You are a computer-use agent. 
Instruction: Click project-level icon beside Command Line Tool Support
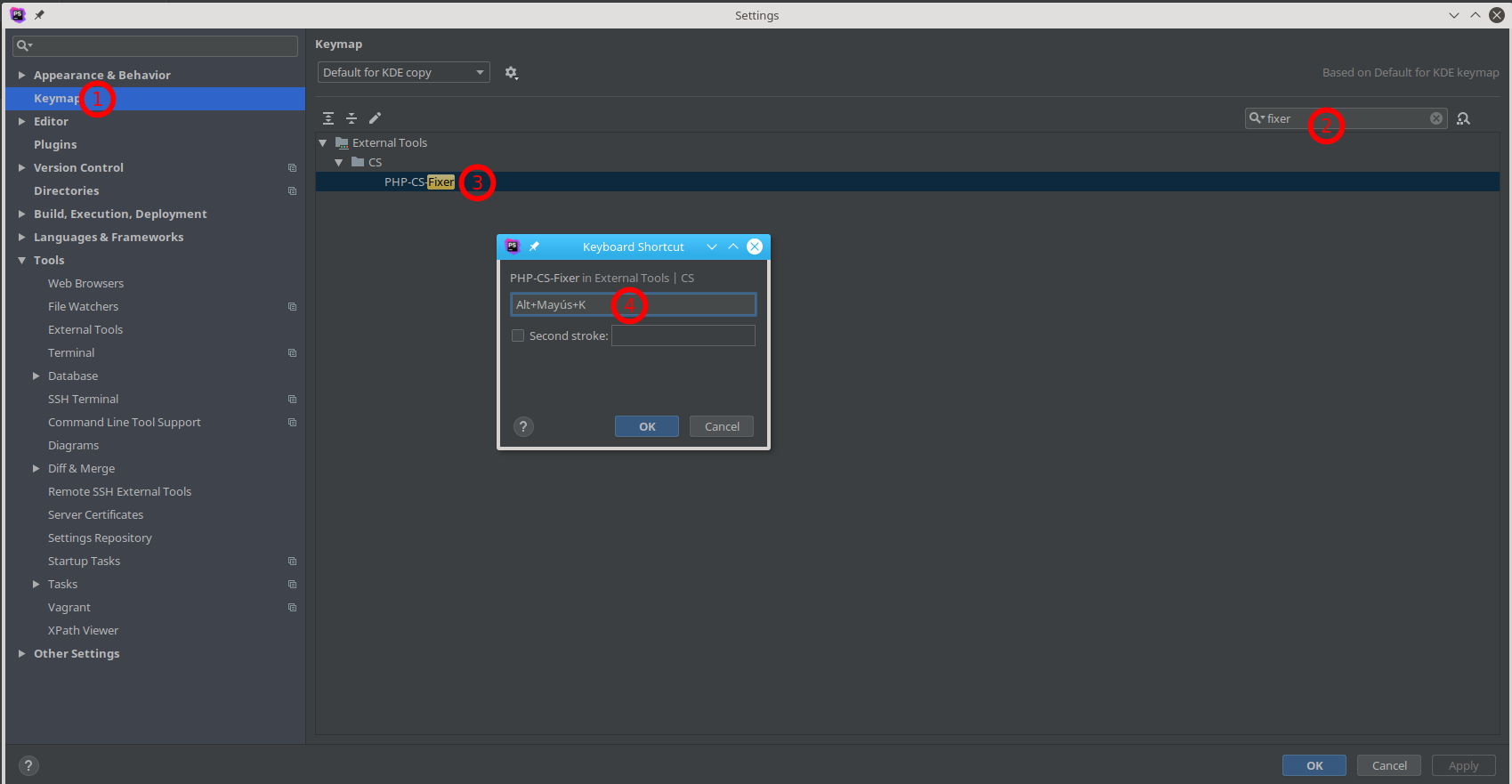click(292, 422)
